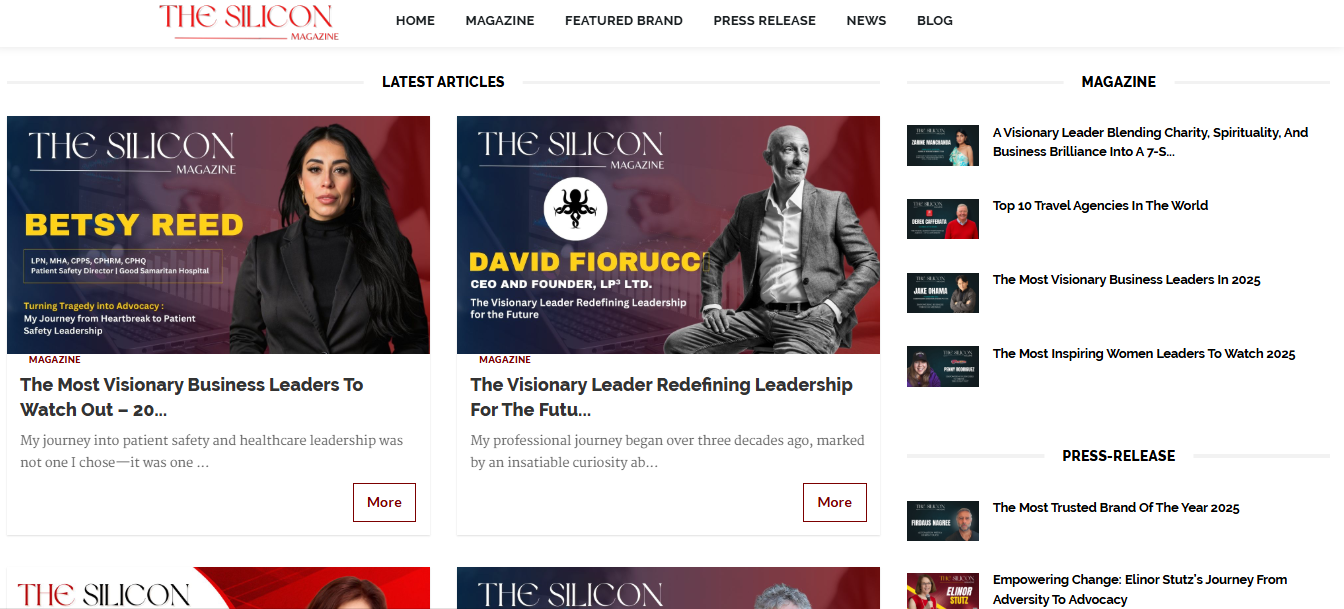This screenshot has width=1344, height=609.
Task: Open 'Top 10 Travel Agencies In The World' link
Action: tap(1100, 206)
